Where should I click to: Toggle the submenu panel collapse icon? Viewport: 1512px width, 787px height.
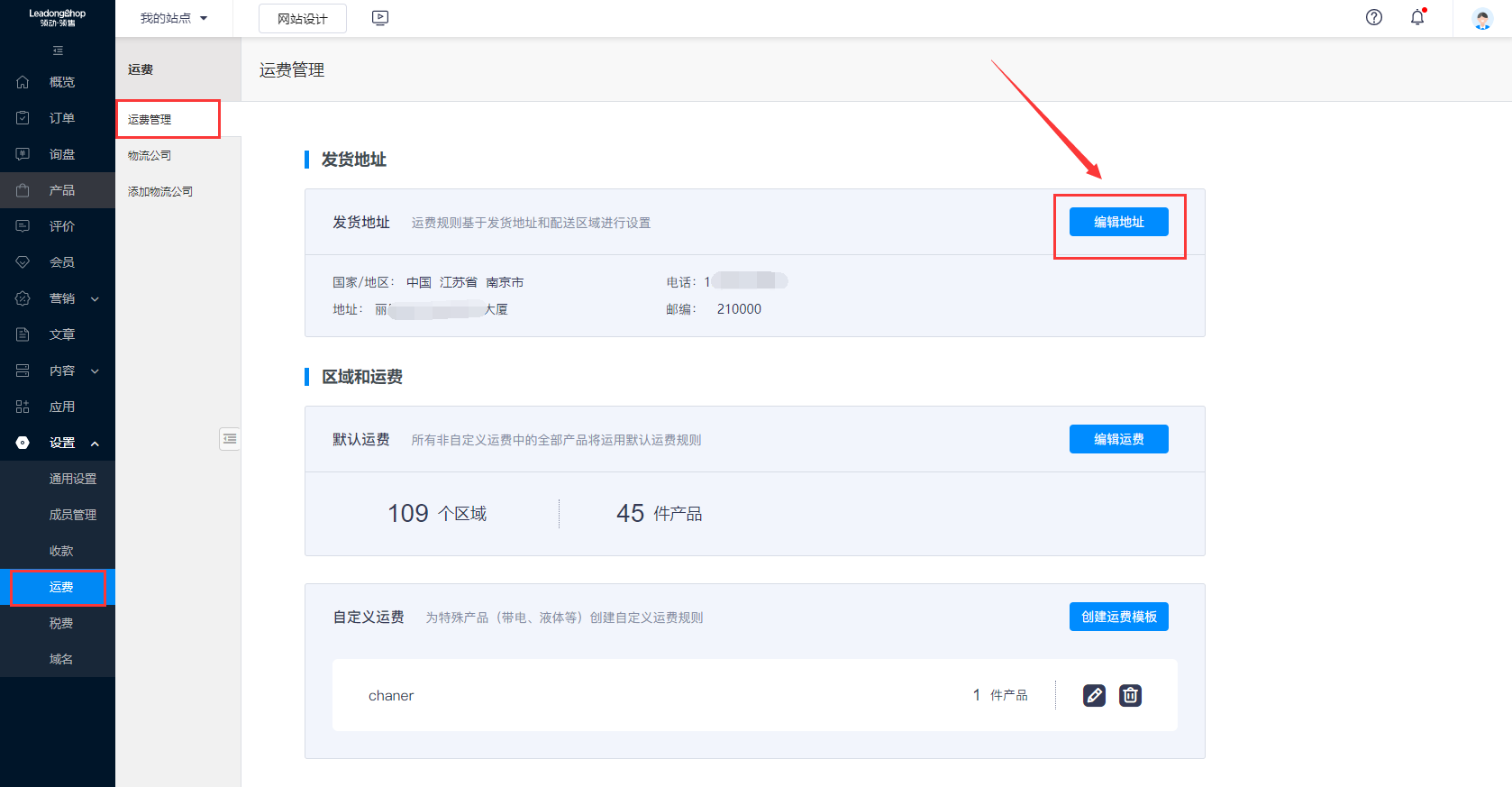230,439
